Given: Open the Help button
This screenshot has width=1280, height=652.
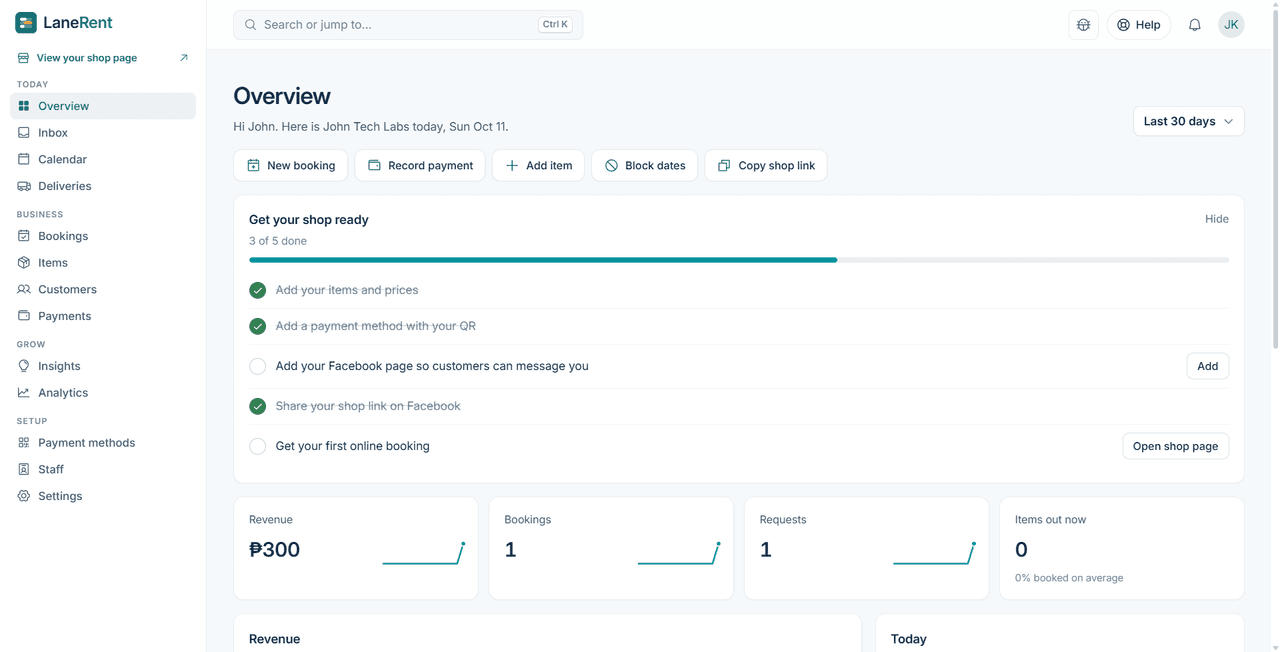Looking at the screenshot, I should (x=1139, y=25).
